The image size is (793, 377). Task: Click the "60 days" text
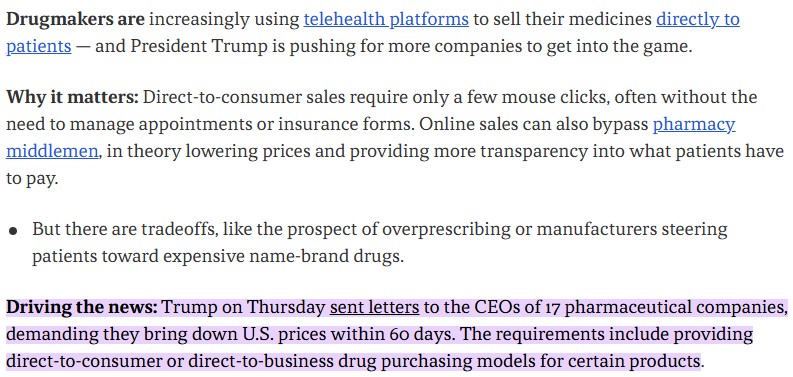tap(421, 334)
